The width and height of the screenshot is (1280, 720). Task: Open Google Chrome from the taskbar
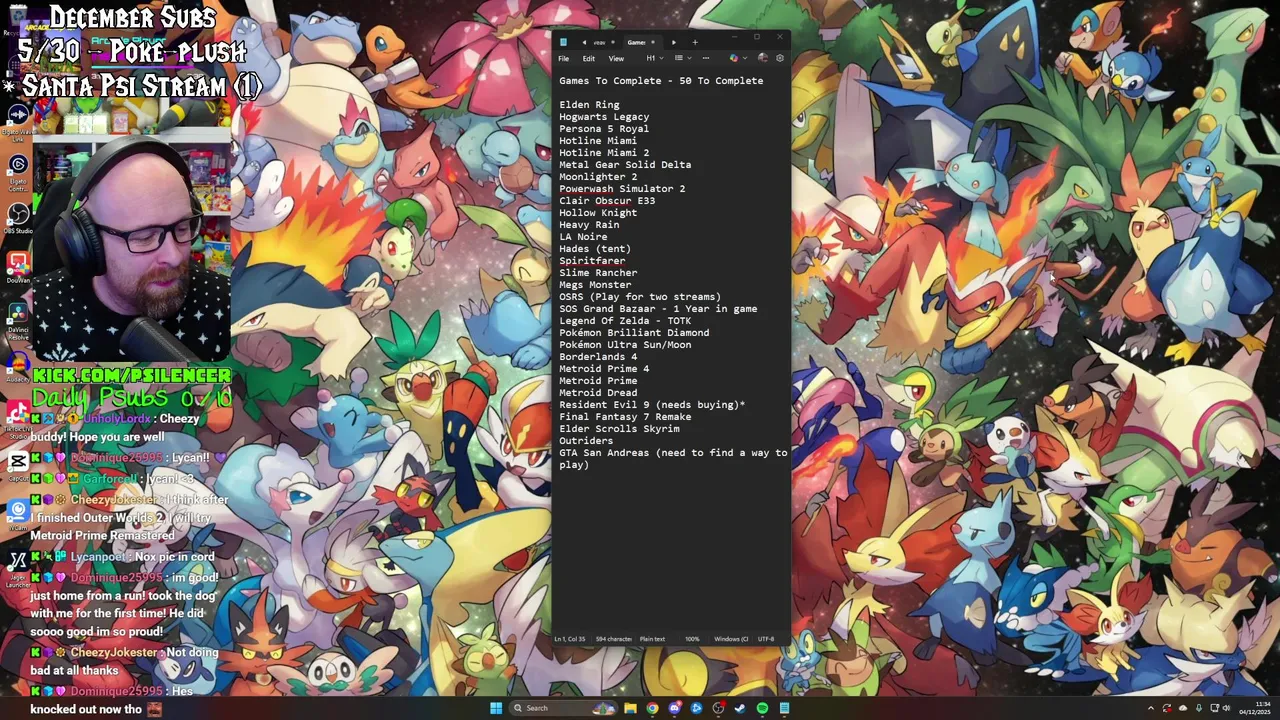(x=652, y=708)
